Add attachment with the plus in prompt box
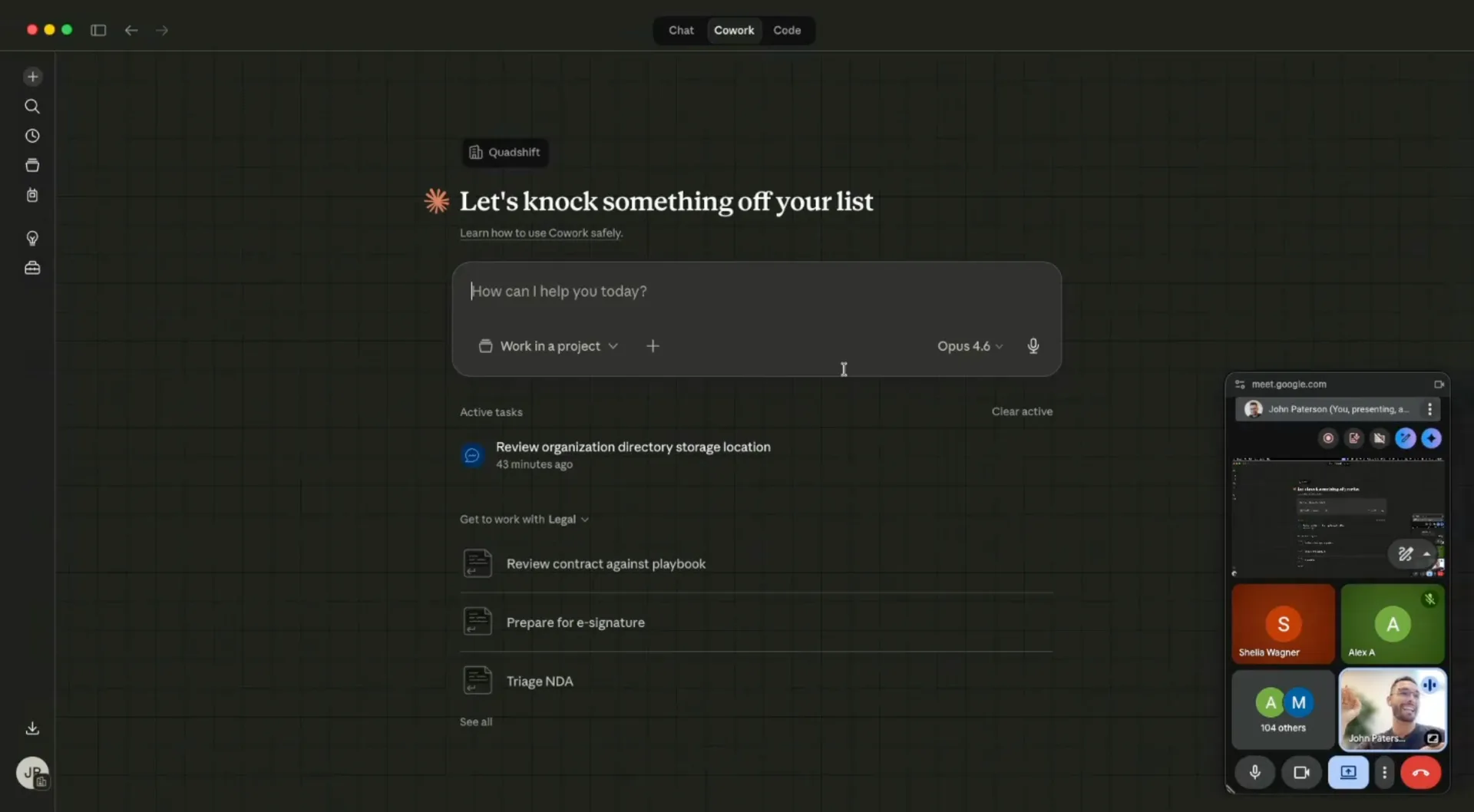 coord(653,346)
